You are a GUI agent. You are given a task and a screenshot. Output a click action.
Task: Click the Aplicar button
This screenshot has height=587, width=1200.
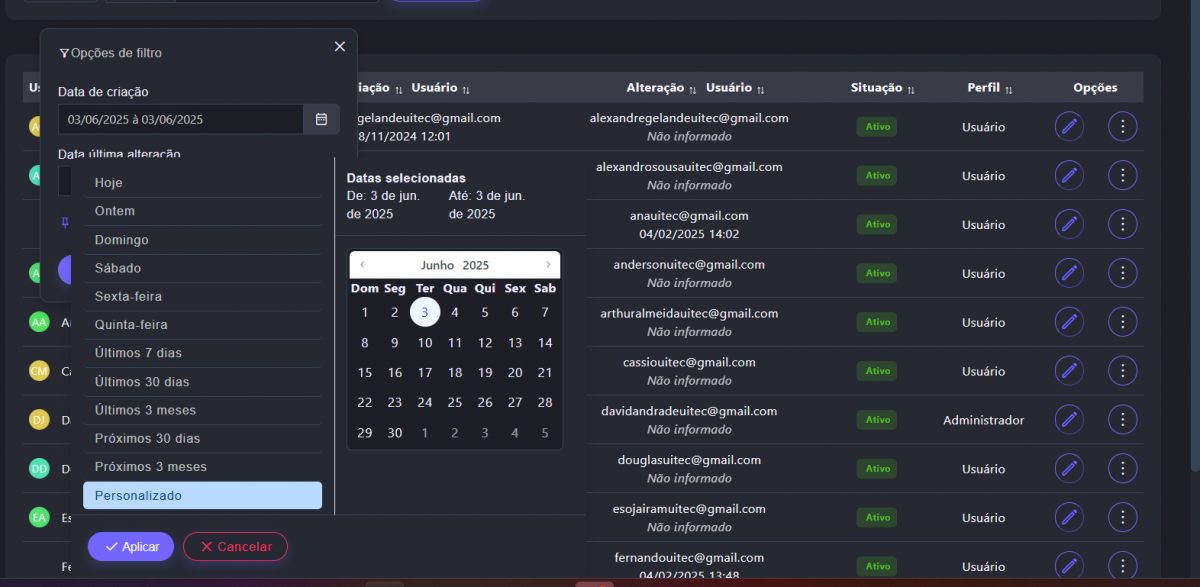(x=131, y=547)
